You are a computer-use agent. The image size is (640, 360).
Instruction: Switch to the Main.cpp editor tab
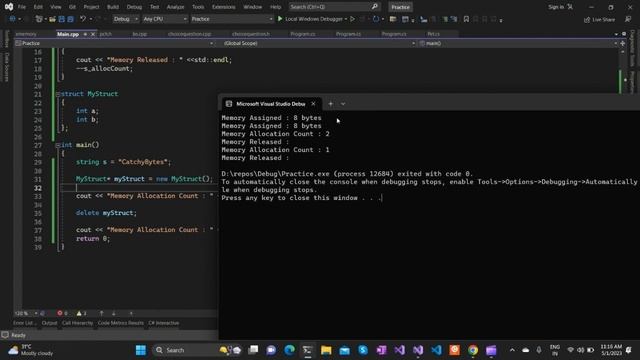point(68,34)
